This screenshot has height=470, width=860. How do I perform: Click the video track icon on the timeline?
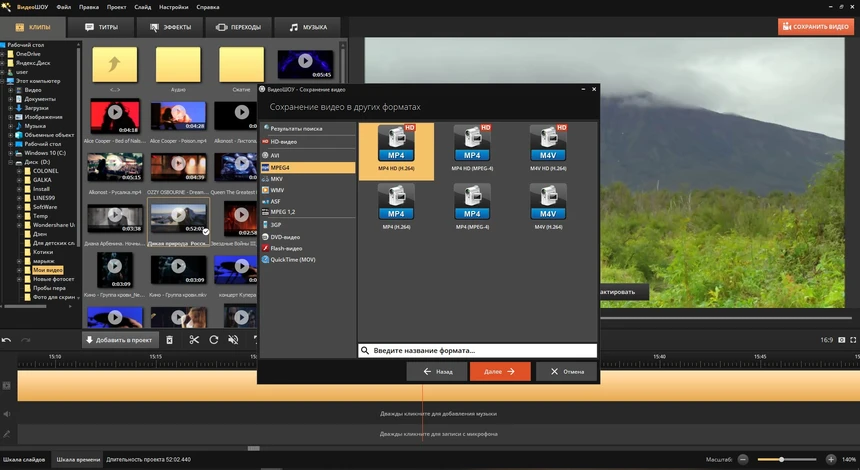(7, 386)
